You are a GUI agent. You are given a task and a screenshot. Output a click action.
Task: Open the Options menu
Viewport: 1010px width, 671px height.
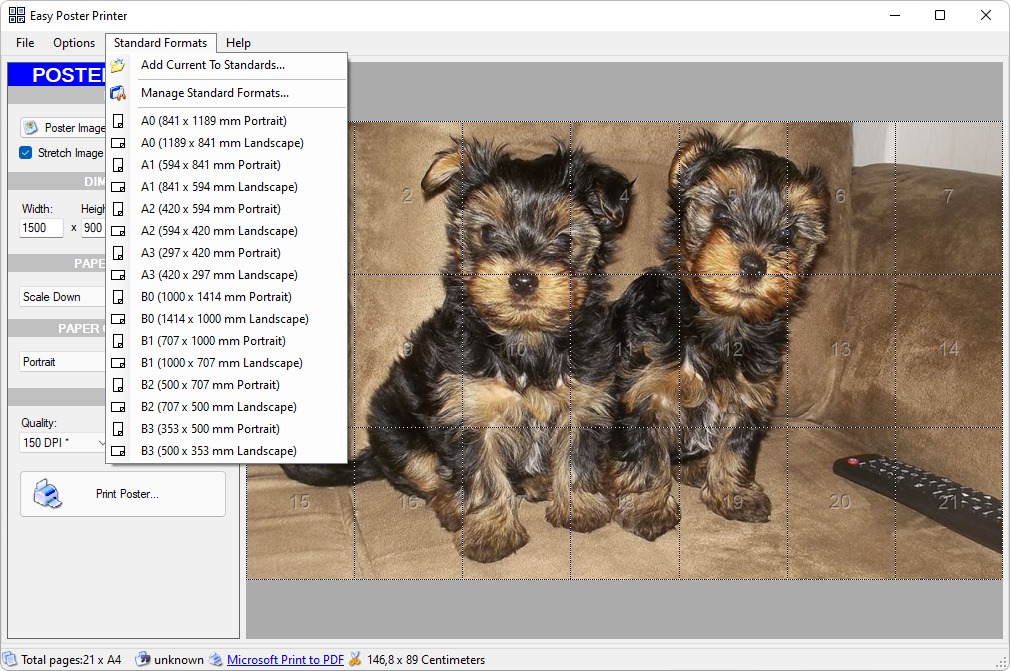tap(74, 43)
